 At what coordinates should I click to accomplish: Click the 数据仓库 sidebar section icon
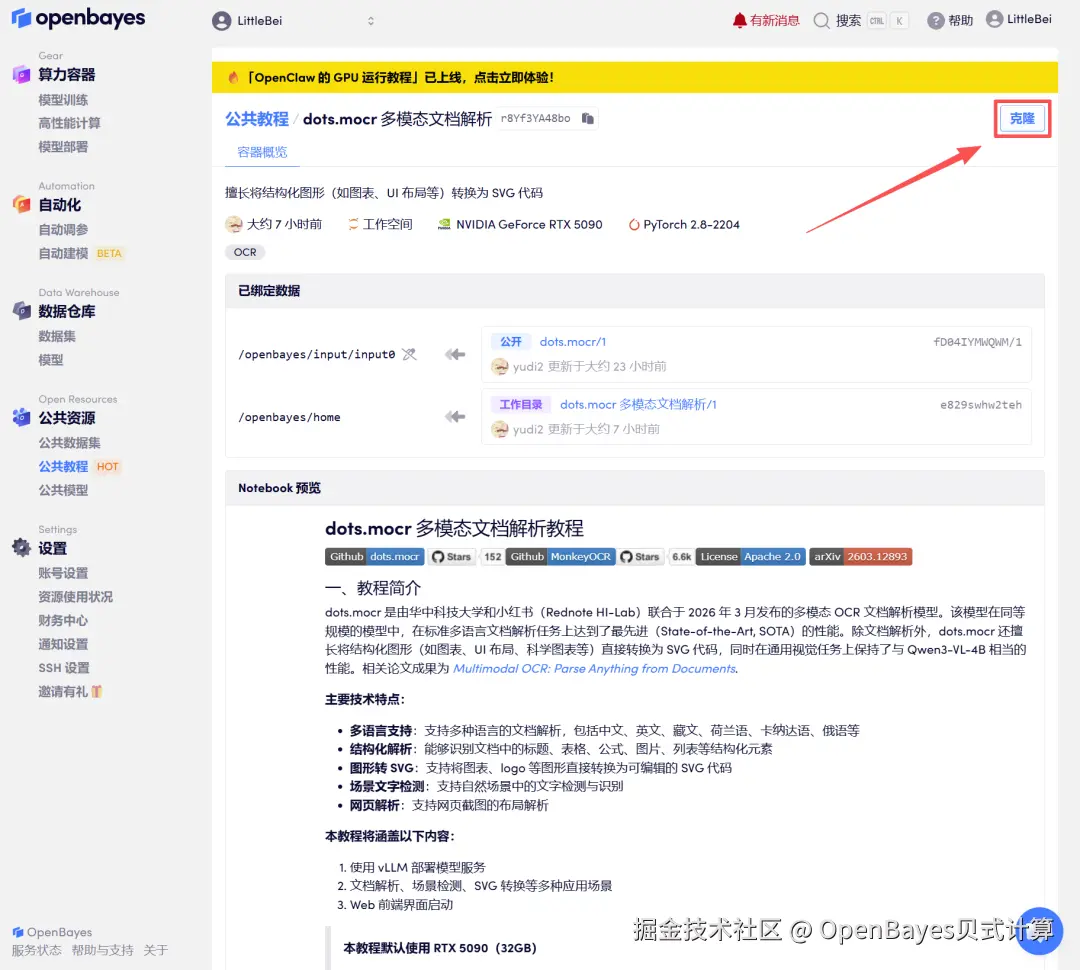click(x=21, y=311)
